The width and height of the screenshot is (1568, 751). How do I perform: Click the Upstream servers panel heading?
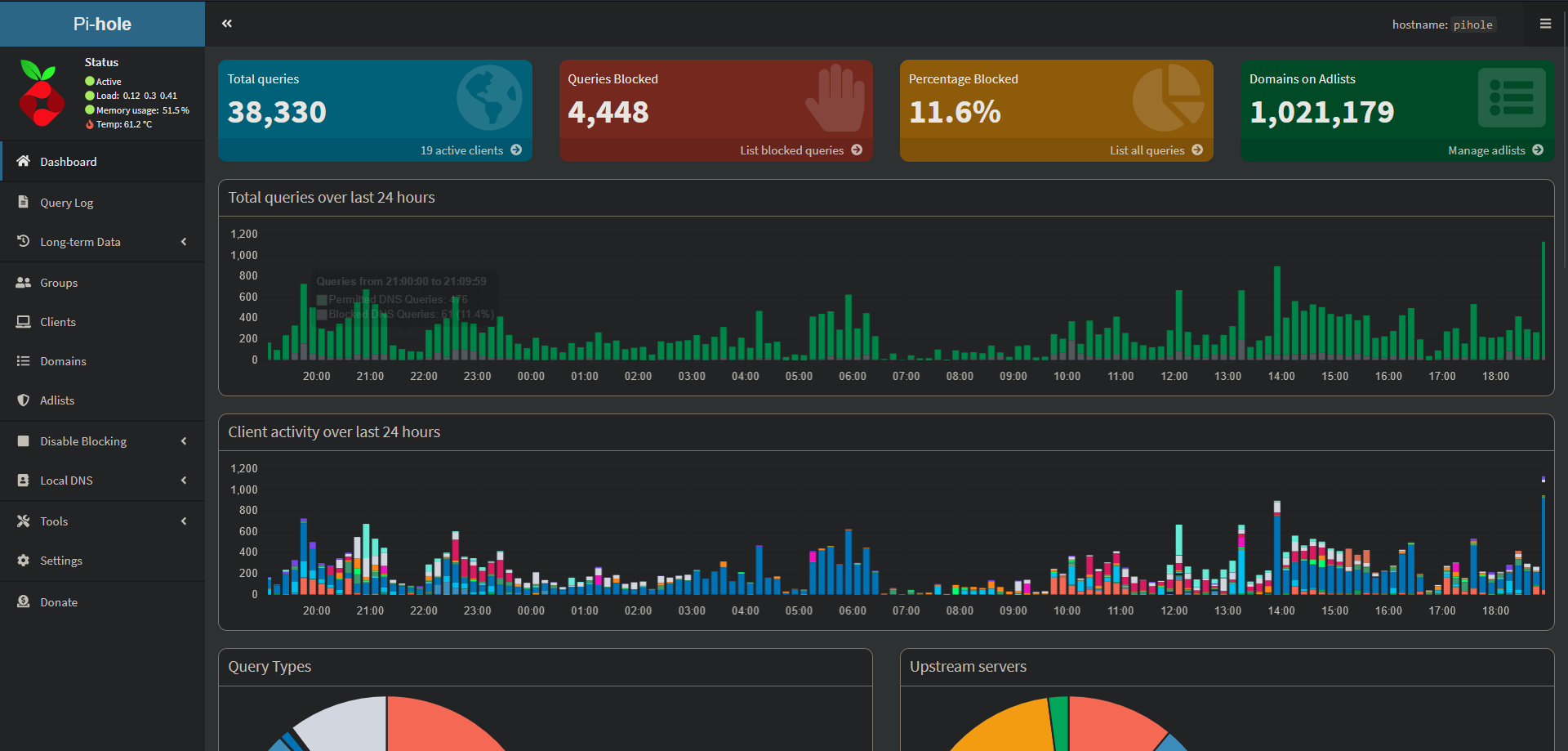coord(968,666)
